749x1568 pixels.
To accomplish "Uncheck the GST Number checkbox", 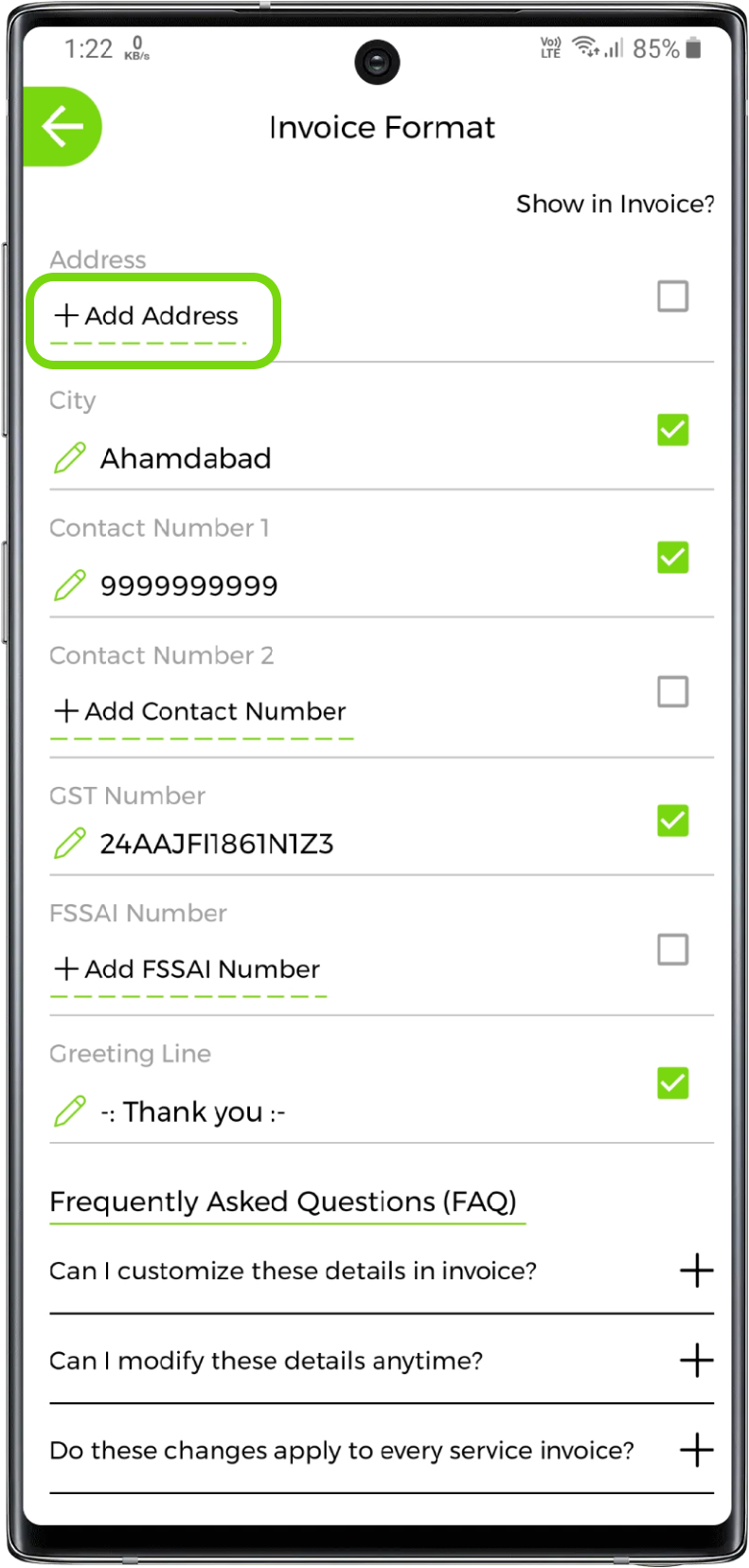I will click(672, 820).
